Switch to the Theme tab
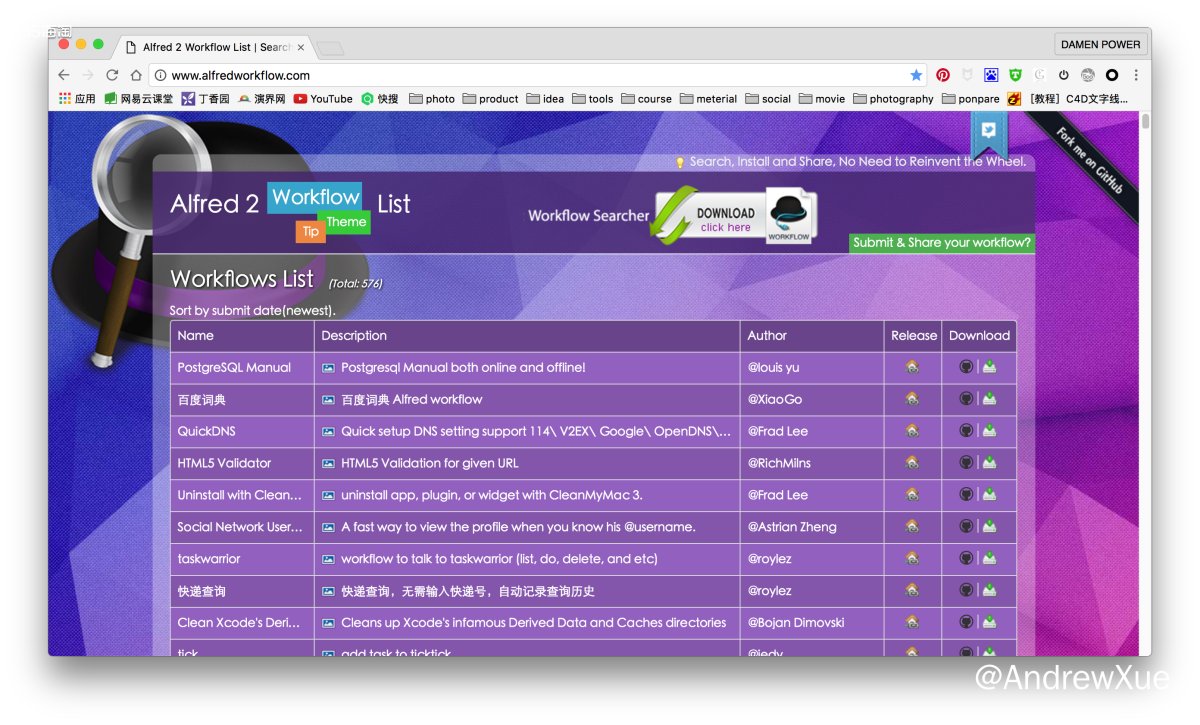Viewport: 1200px width, 725px height. click(346, 222)
